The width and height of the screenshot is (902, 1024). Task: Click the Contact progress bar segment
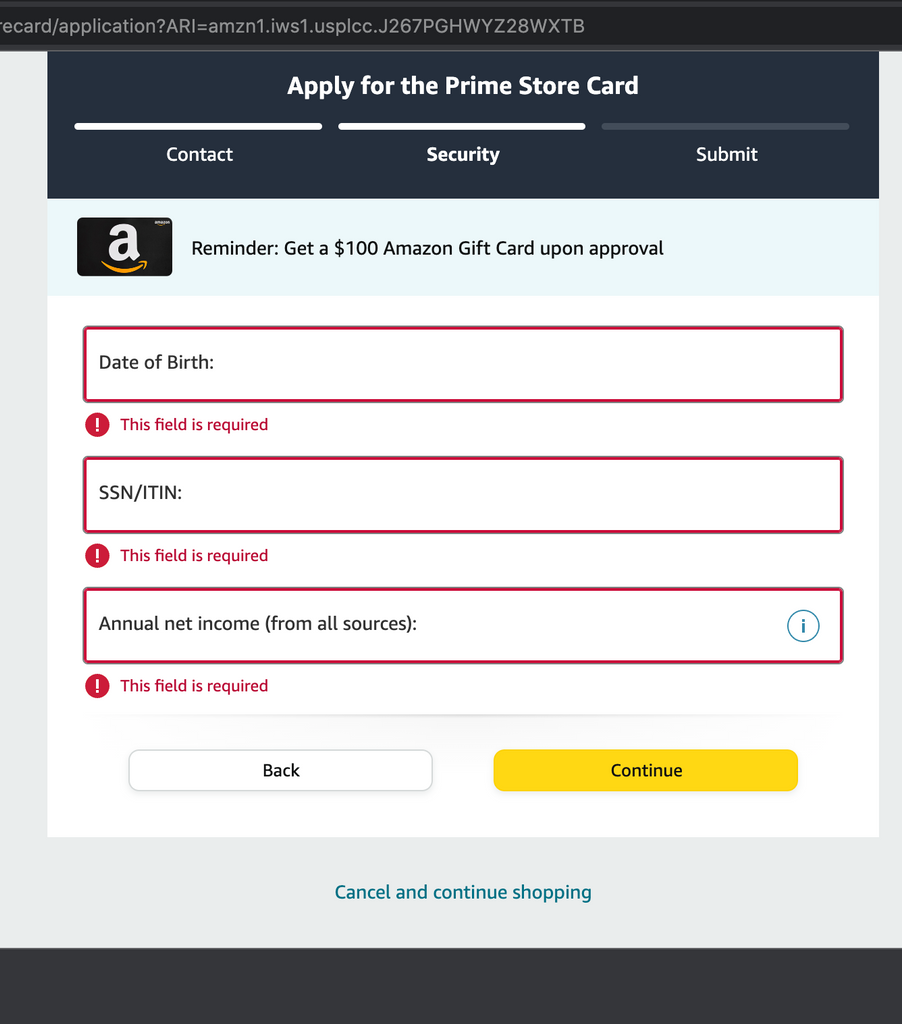click(198, 127)
